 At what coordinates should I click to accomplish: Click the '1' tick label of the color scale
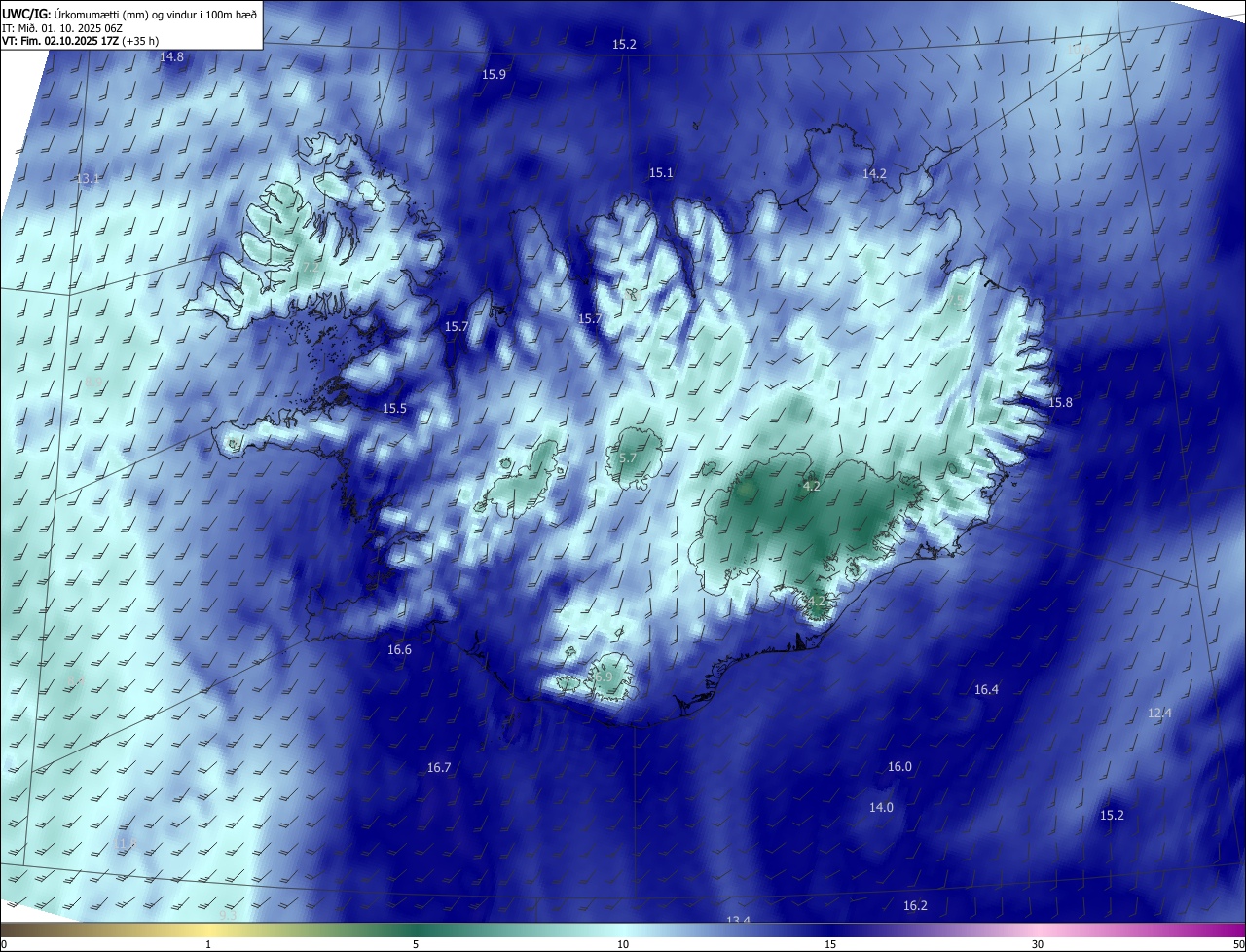(x=209, y=944)
